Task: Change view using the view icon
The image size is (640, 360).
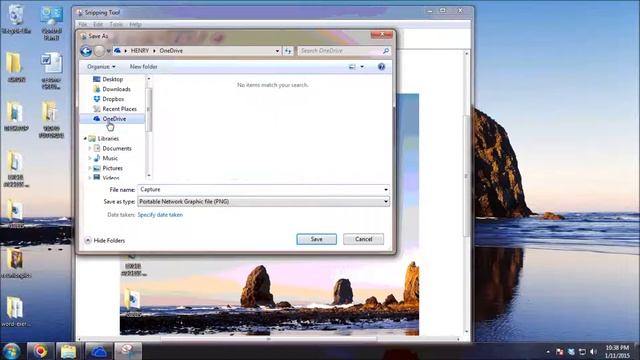Action: (x=352, y=67)
